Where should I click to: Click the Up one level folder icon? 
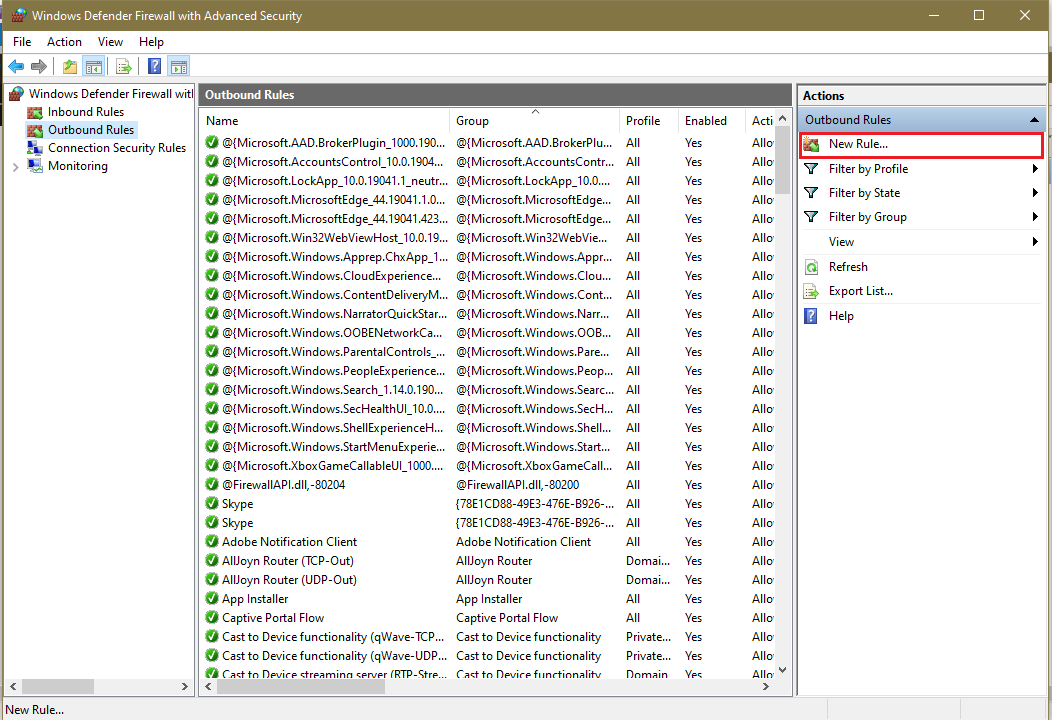coord(69,66)
